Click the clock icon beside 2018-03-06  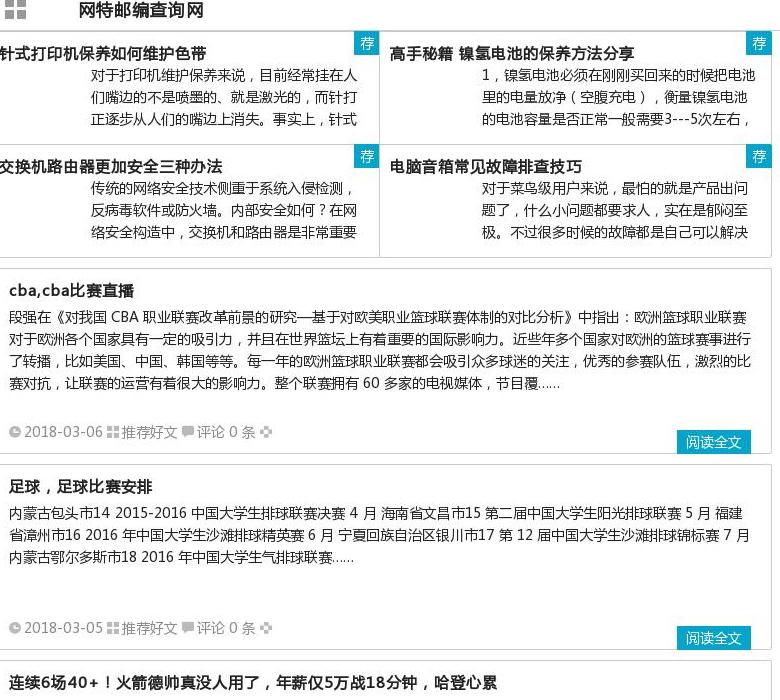click(x=15, y=432)
